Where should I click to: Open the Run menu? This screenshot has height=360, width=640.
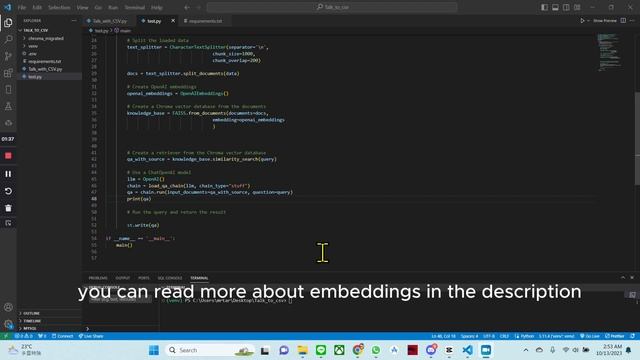point(113,7)
